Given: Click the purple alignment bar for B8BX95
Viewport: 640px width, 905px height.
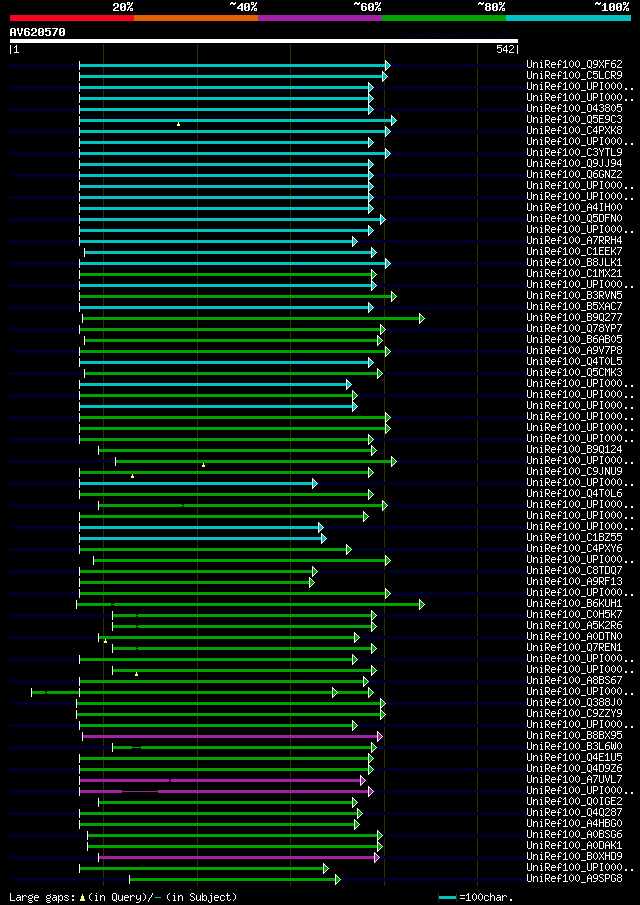Looking at the screenshot, I should 233,736.
